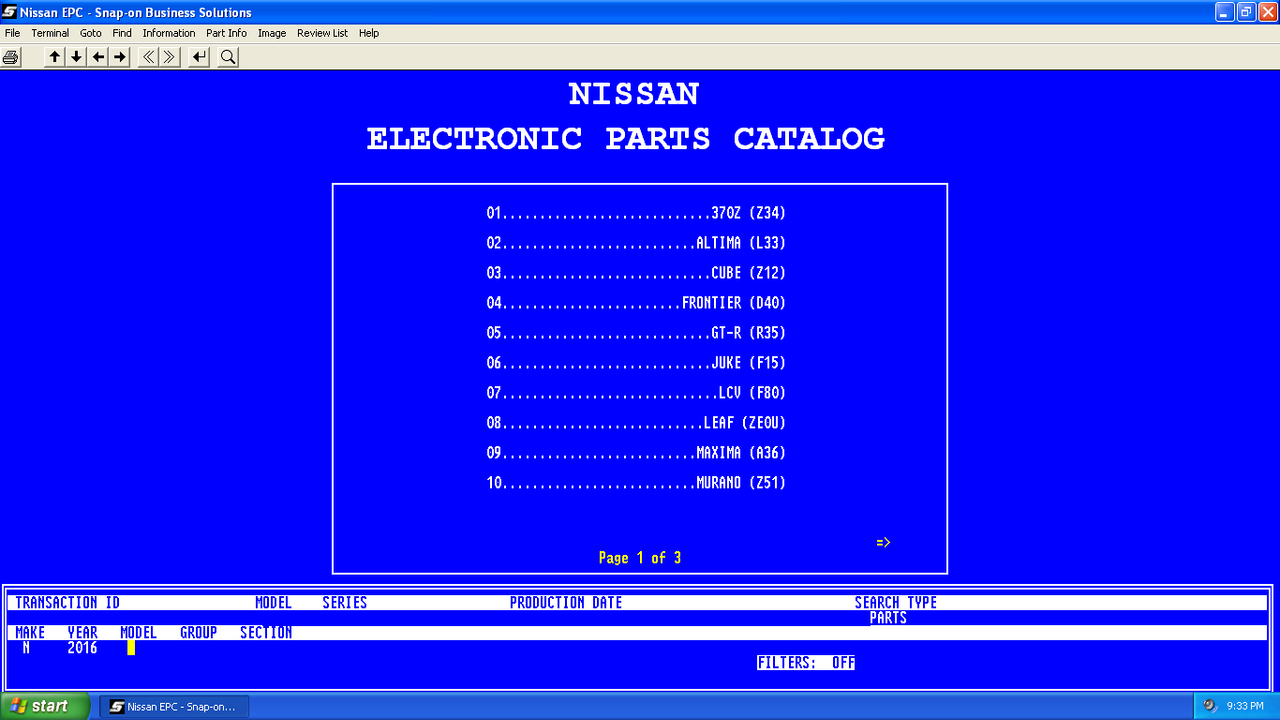
Task: Select model 02 ALTIMA (L33)
Action: [637, 243]
